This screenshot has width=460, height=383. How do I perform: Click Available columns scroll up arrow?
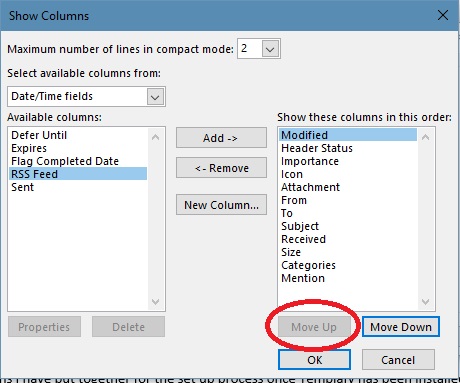tap(155, 137)
